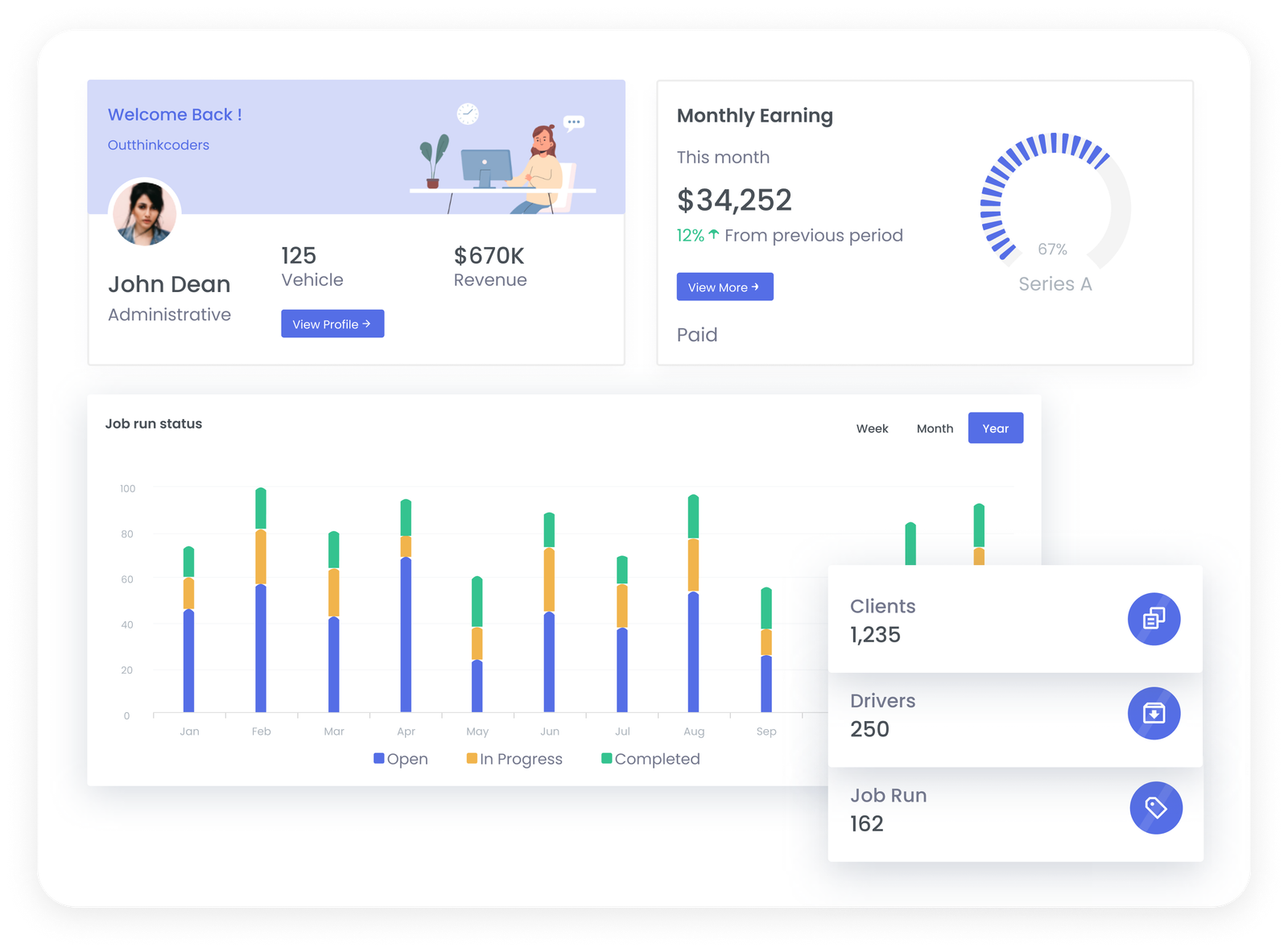Screen dimensions: 1288x952
Task: Click the Clients 1,235 value
Action: pyautogui.click(x=875, y=635)
